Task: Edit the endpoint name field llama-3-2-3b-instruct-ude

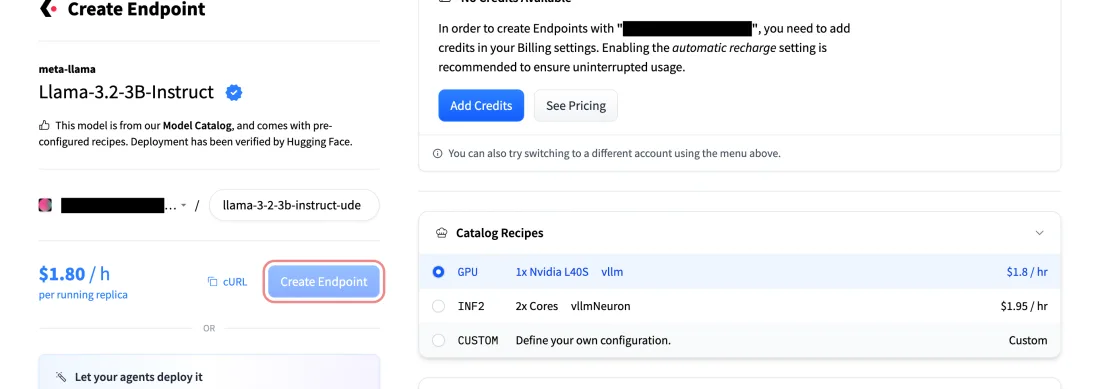Action: pyautogui.click(x=294, y=205)
